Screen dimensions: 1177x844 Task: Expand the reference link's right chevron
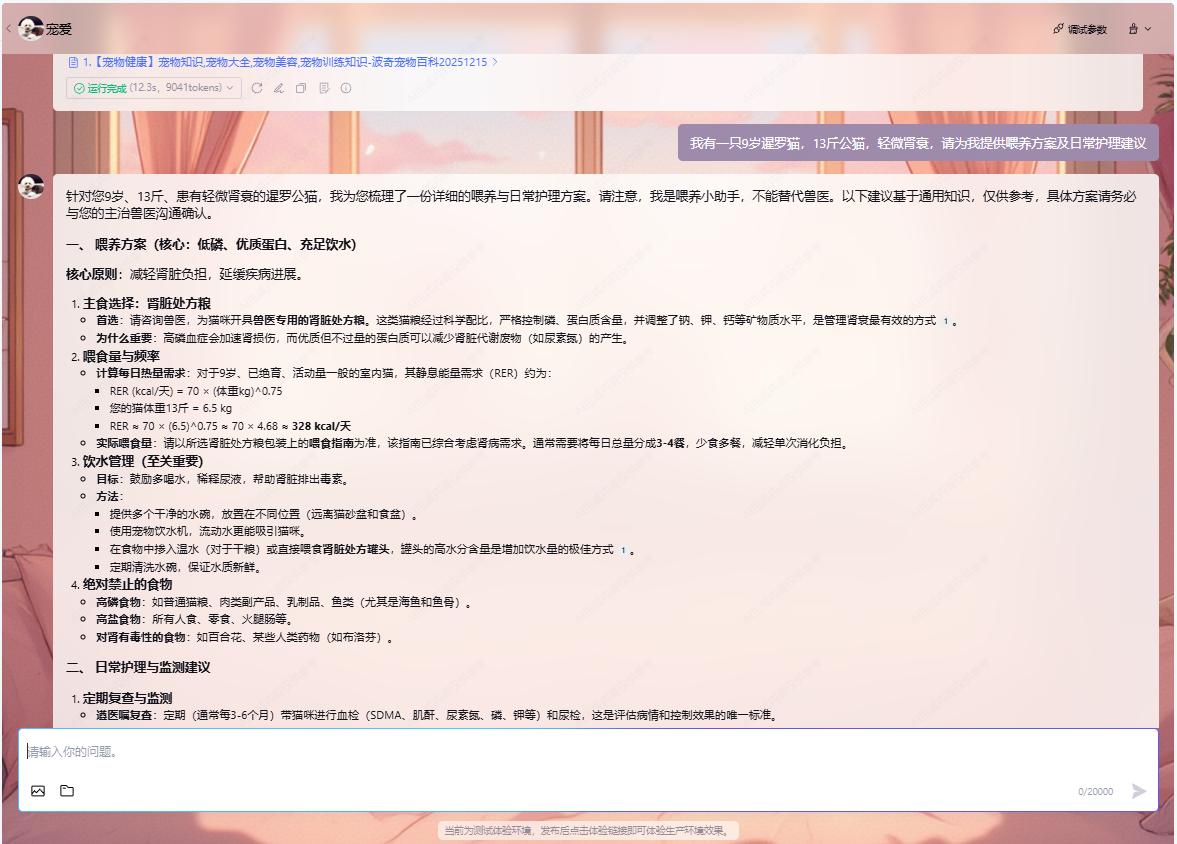tap(495, 62)
